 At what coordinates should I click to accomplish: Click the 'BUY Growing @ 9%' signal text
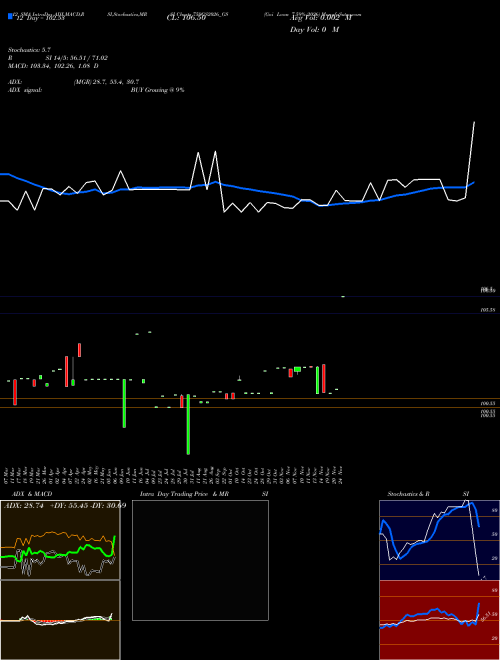click(157, 90)
